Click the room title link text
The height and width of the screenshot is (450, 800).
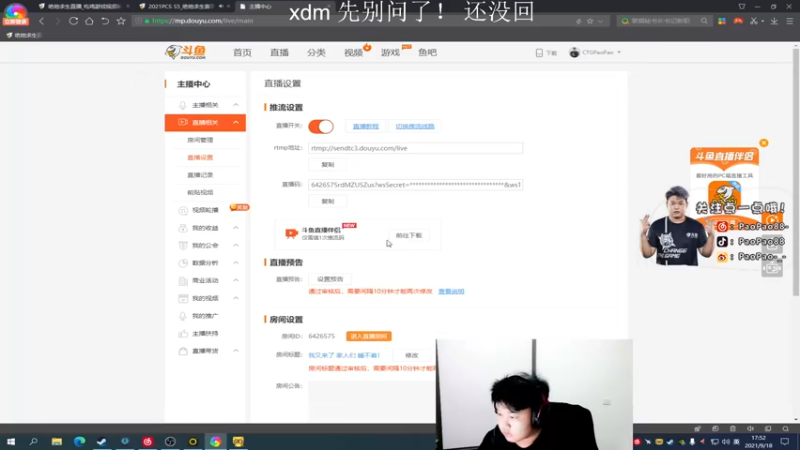pyautogui.click(x=344, y=355)
